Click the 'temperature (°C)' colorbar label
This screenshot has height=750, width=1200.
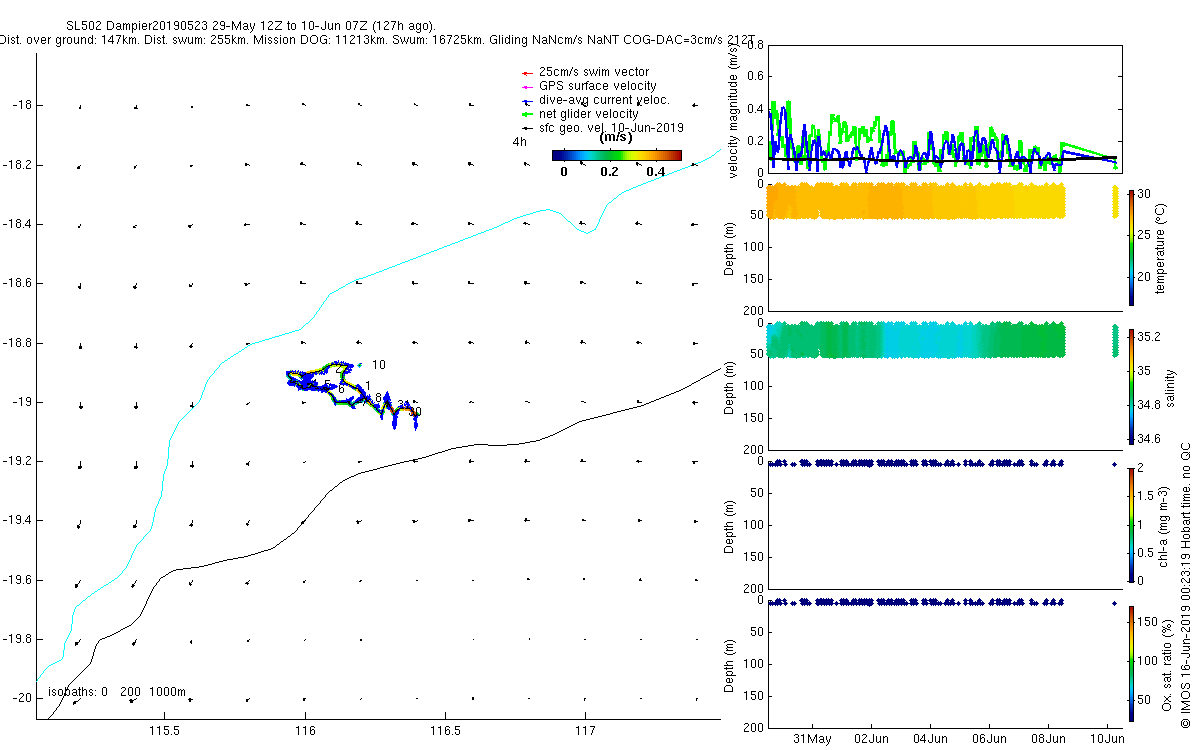pyautogui.click(x=1161, y=247)
